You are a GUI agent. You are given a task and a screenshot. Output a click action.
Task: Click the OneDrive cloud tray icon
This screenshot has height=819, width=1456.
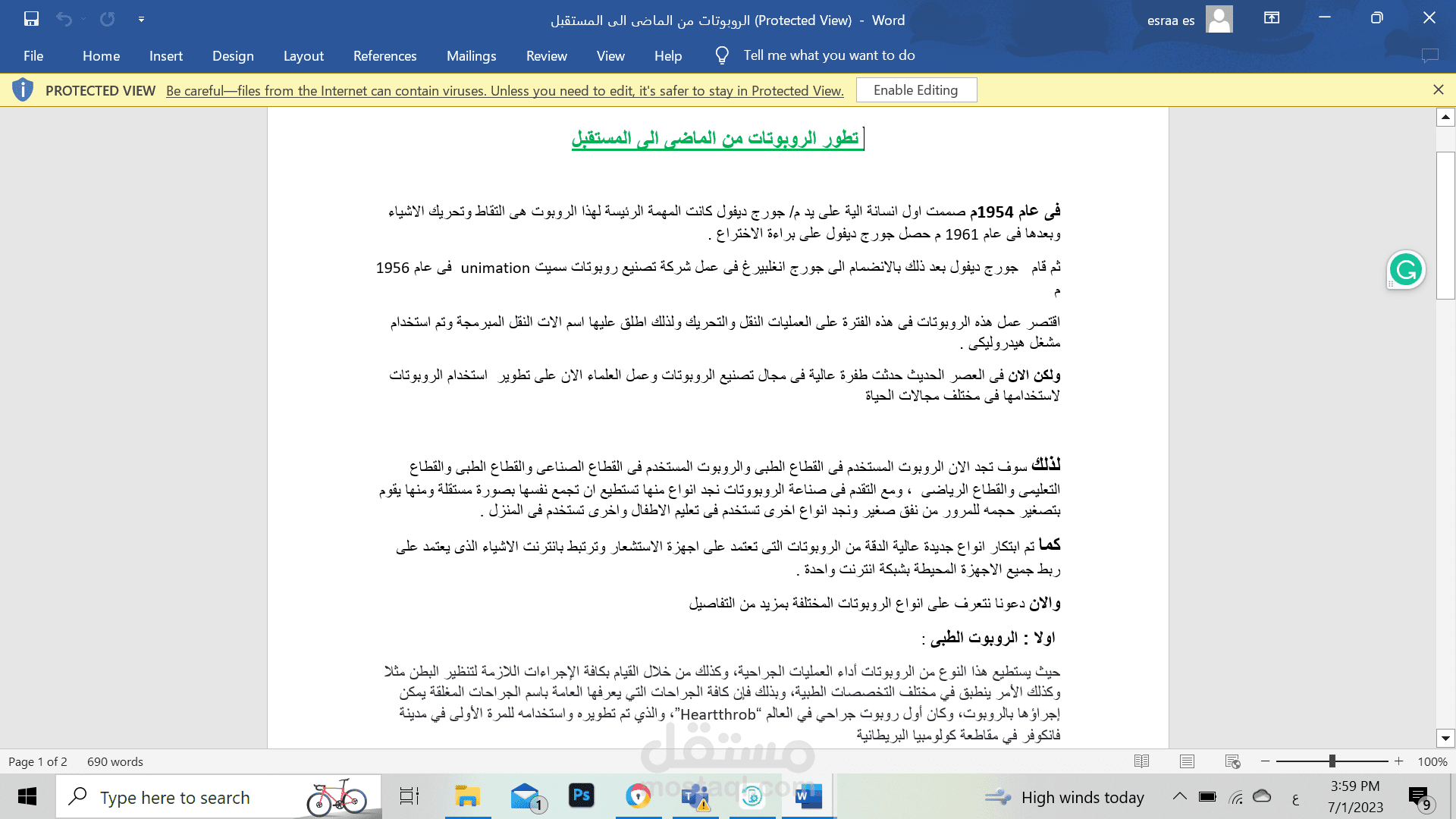(1262, 796)
